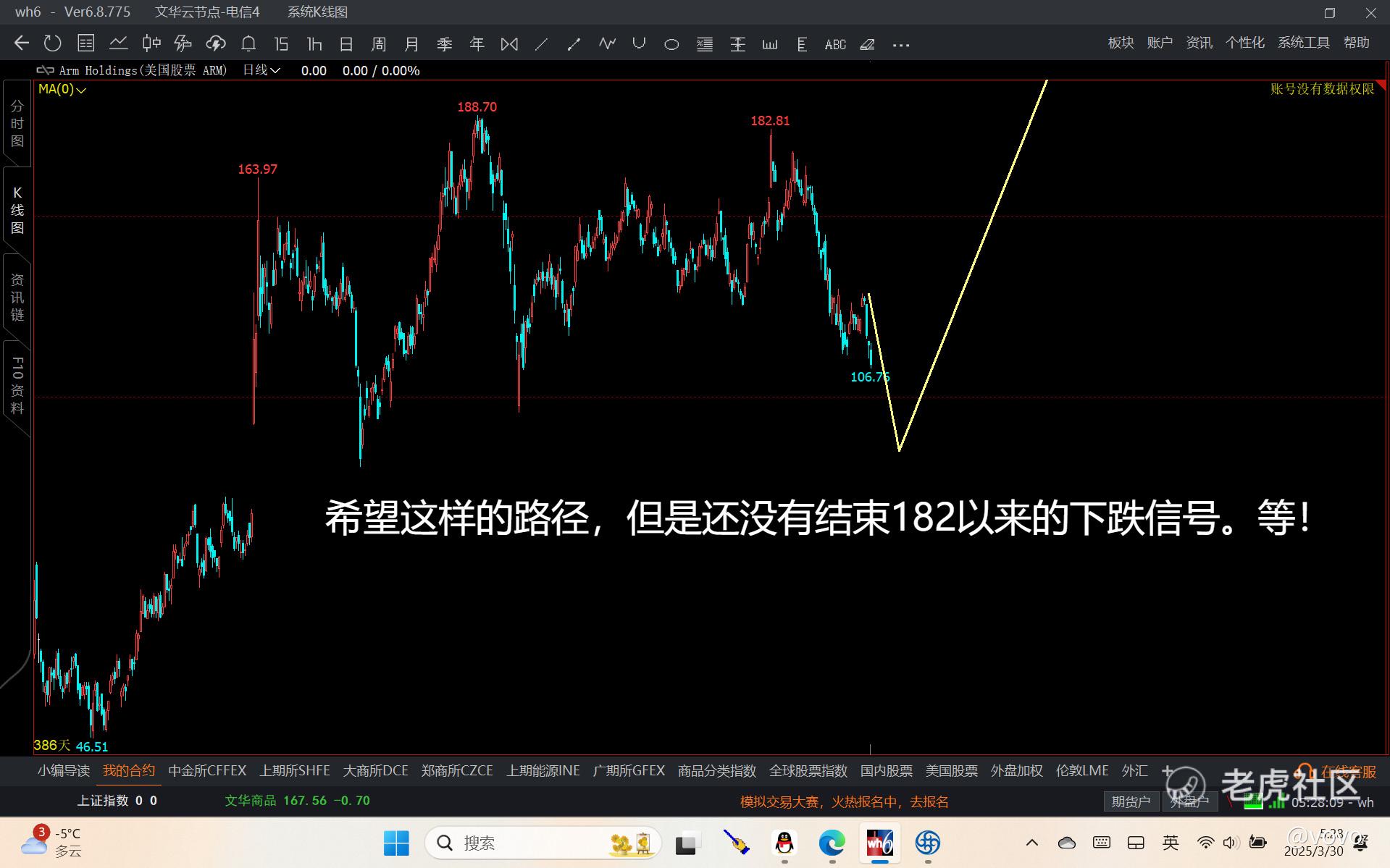1390x868 pixels.
Task: Select the eraser tool
Action: coord(867,44)
